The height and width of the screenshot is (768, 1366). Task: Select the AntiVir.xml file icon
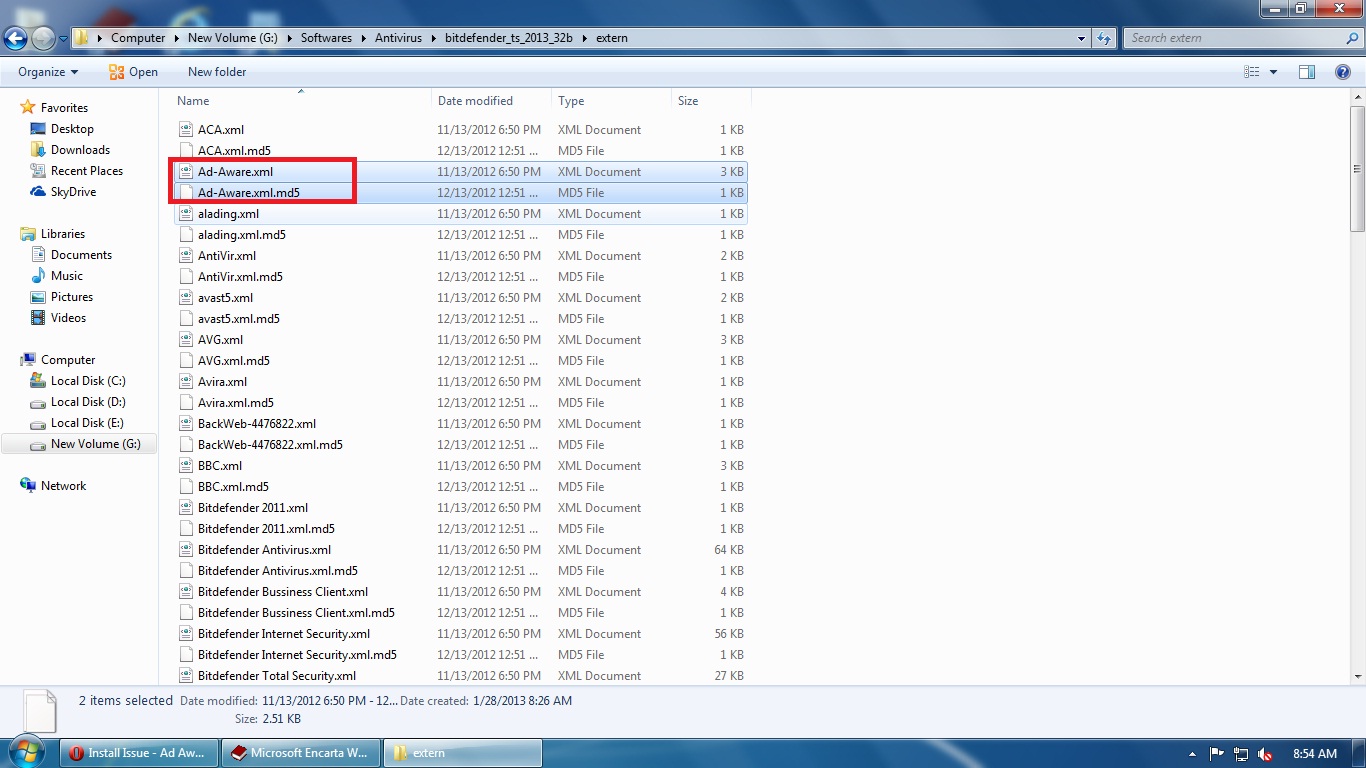click(x=185, y=256)
